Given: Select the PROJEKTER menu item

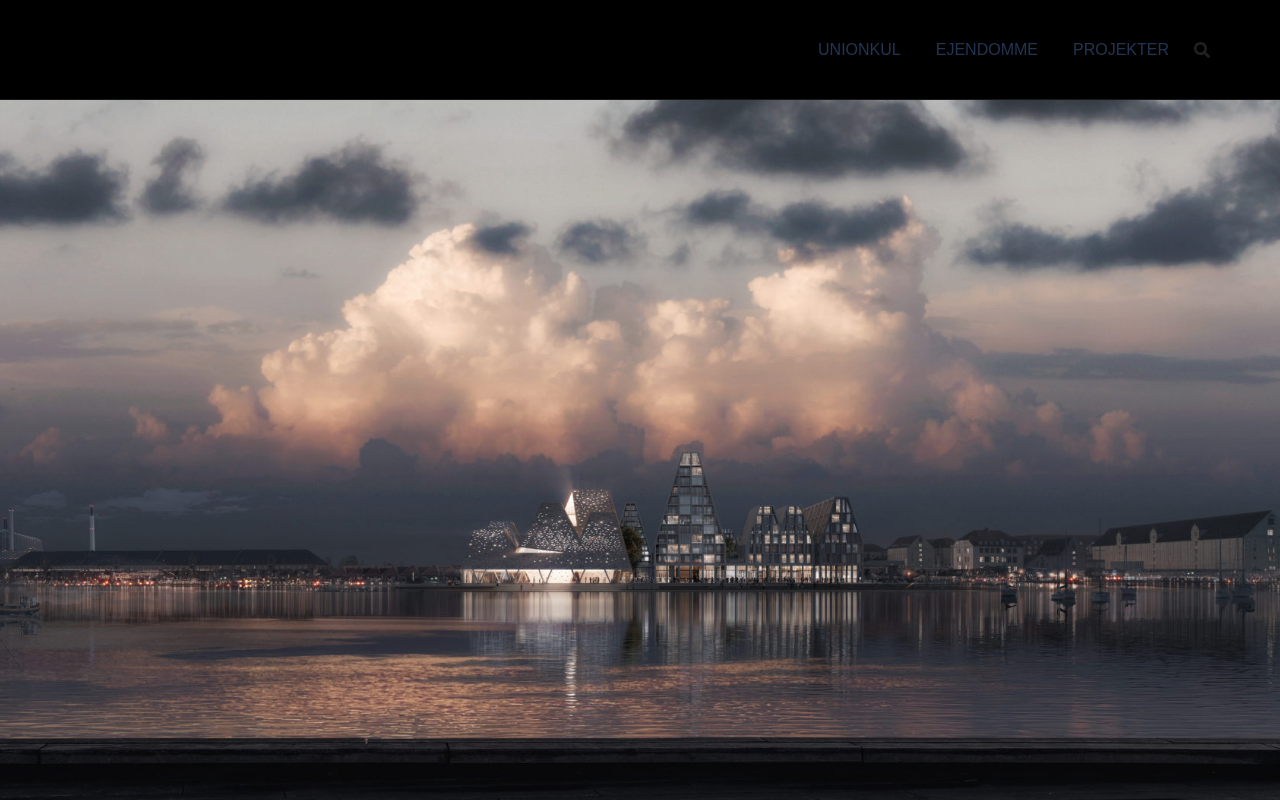Looking at the screenshot, I should (1121, 49).
